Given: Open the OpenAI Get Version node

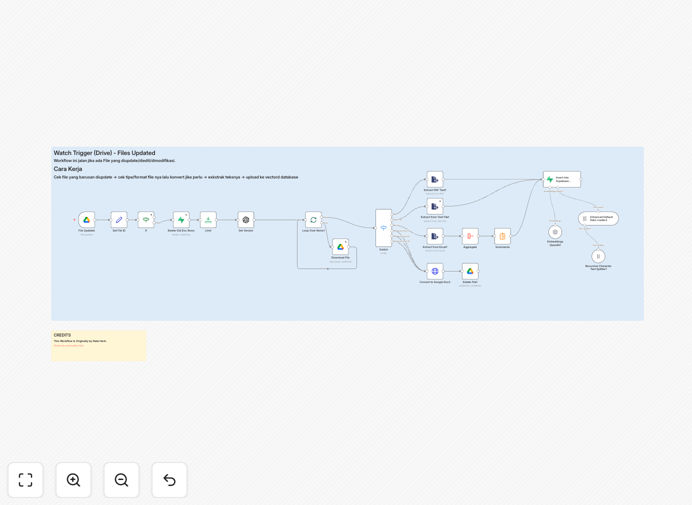Looking at the screenshot, I should (x=246, y=220).
